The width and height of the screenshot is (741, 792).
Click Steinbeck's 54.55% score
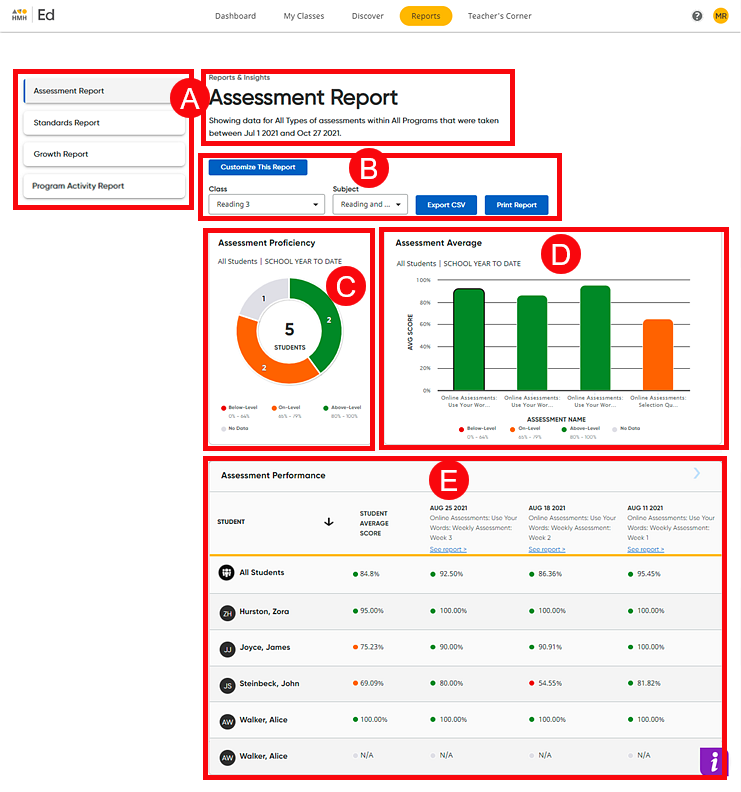[x=550, y=683]
